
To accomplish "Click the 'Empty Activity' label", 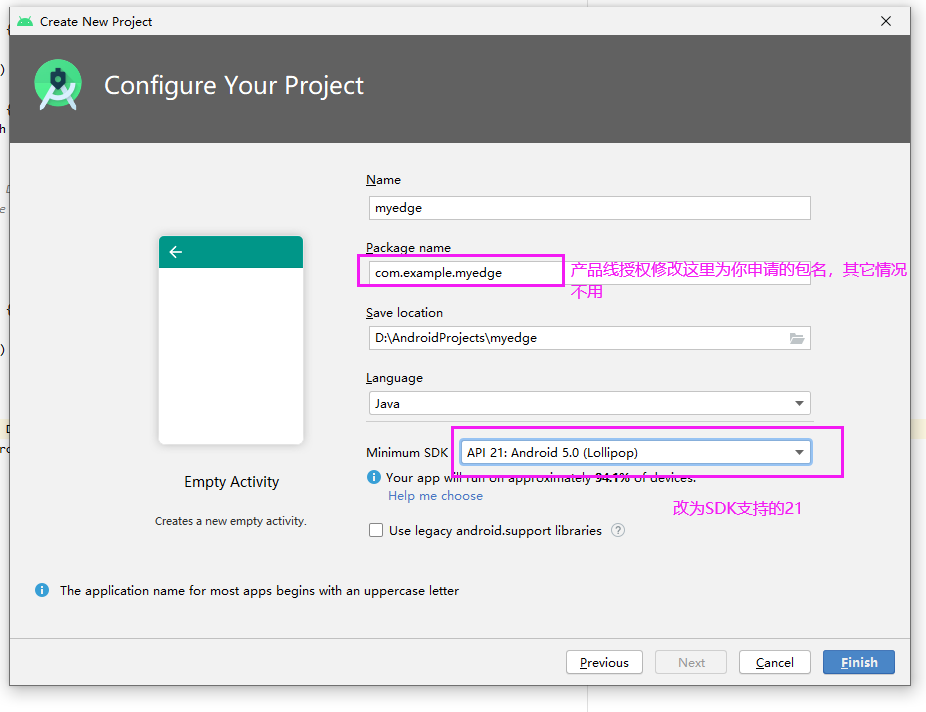I will 232,482.
